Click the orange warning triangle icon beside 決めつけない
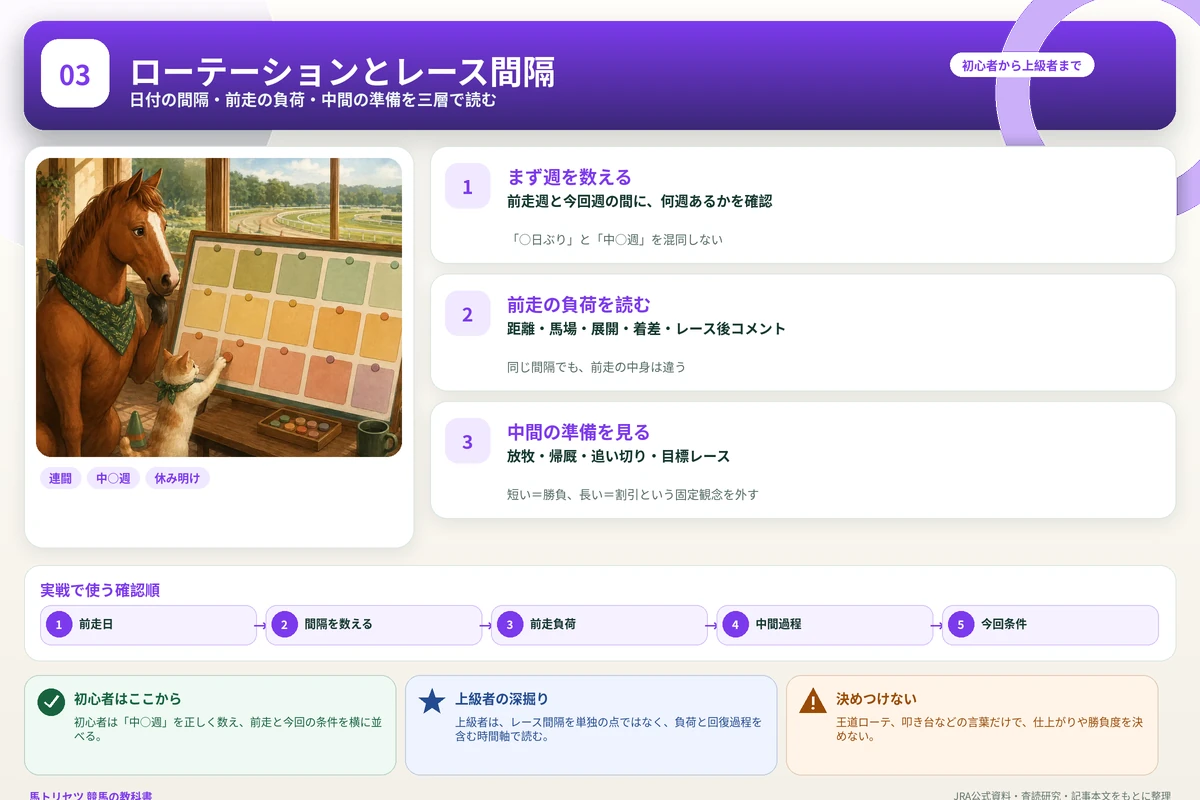 point(813,701)
